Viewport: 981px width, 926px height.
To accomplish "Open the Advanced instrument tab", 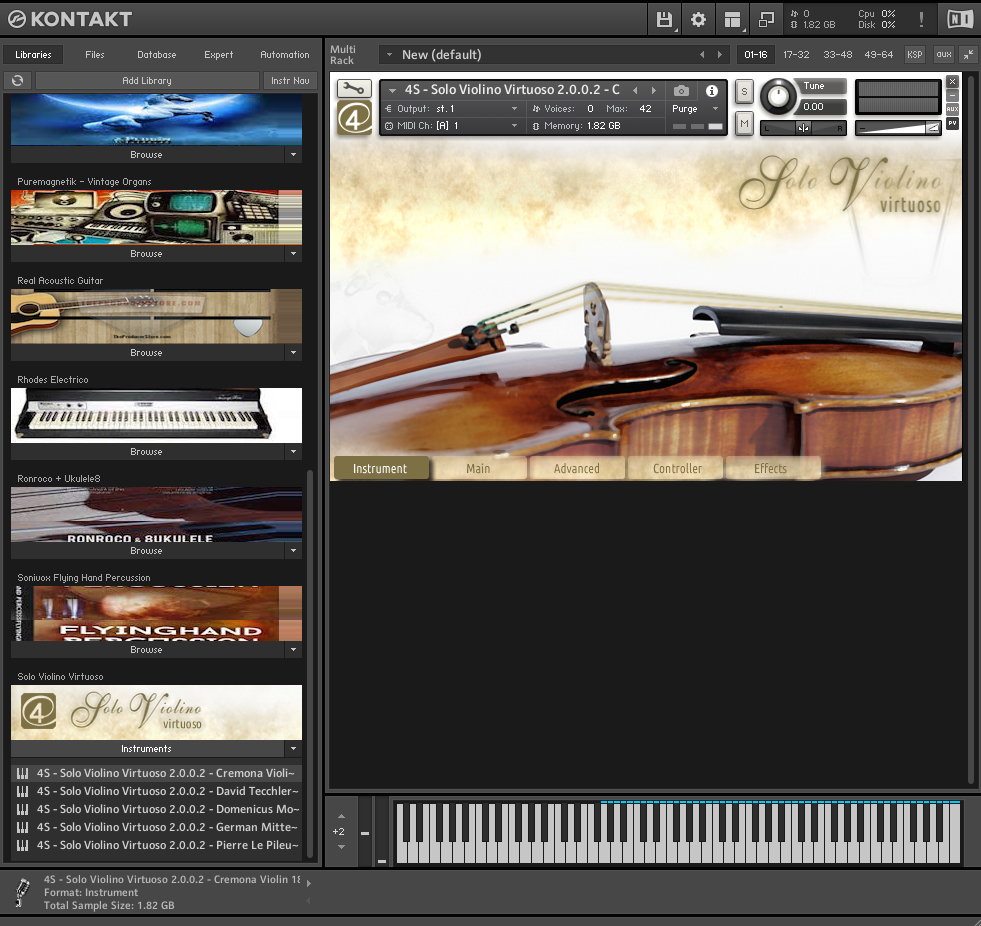I will 576,469.
